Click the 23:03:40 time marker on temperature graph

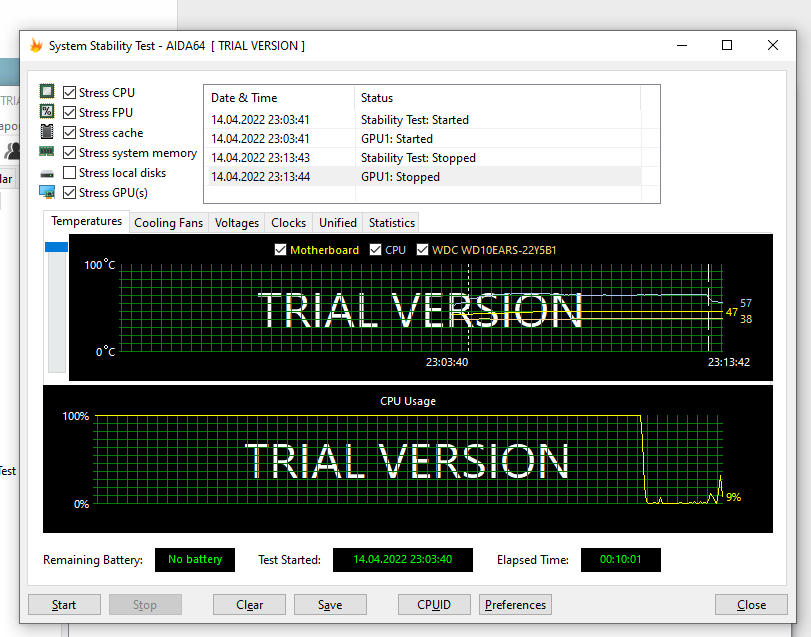coord(447,362)
